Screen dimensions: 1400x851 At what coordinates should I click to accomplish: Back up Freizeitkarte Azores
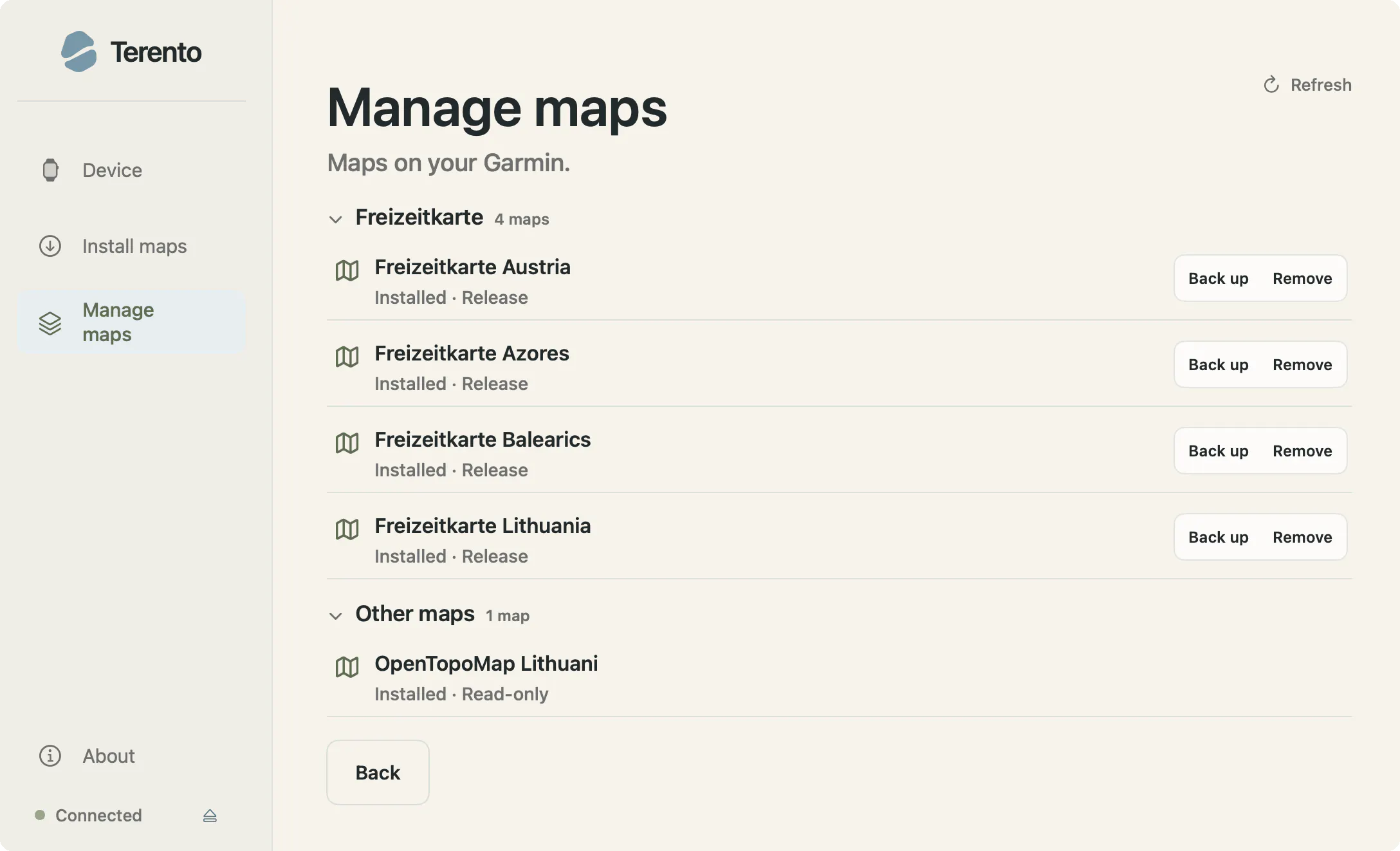click(1218, 364)
